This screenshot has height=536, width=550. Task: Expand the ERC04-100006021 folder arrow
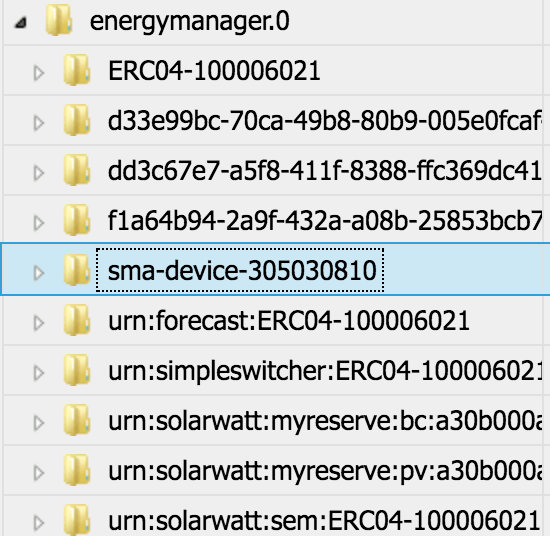pyautogui.click(x=39, y=73)
